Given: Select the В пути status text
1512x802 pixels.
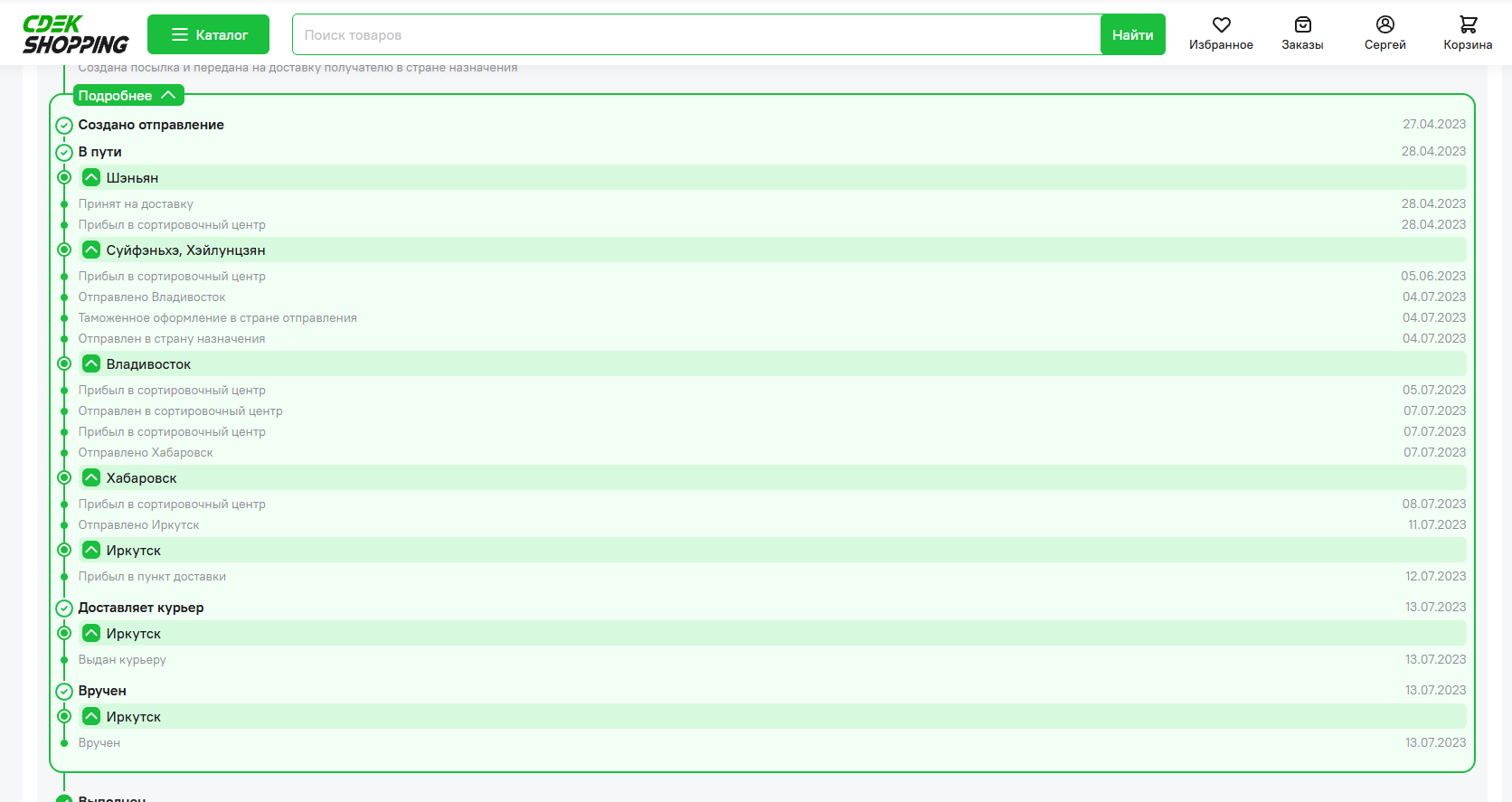Looking at the screenshot, I should click(x=99, y=152).
